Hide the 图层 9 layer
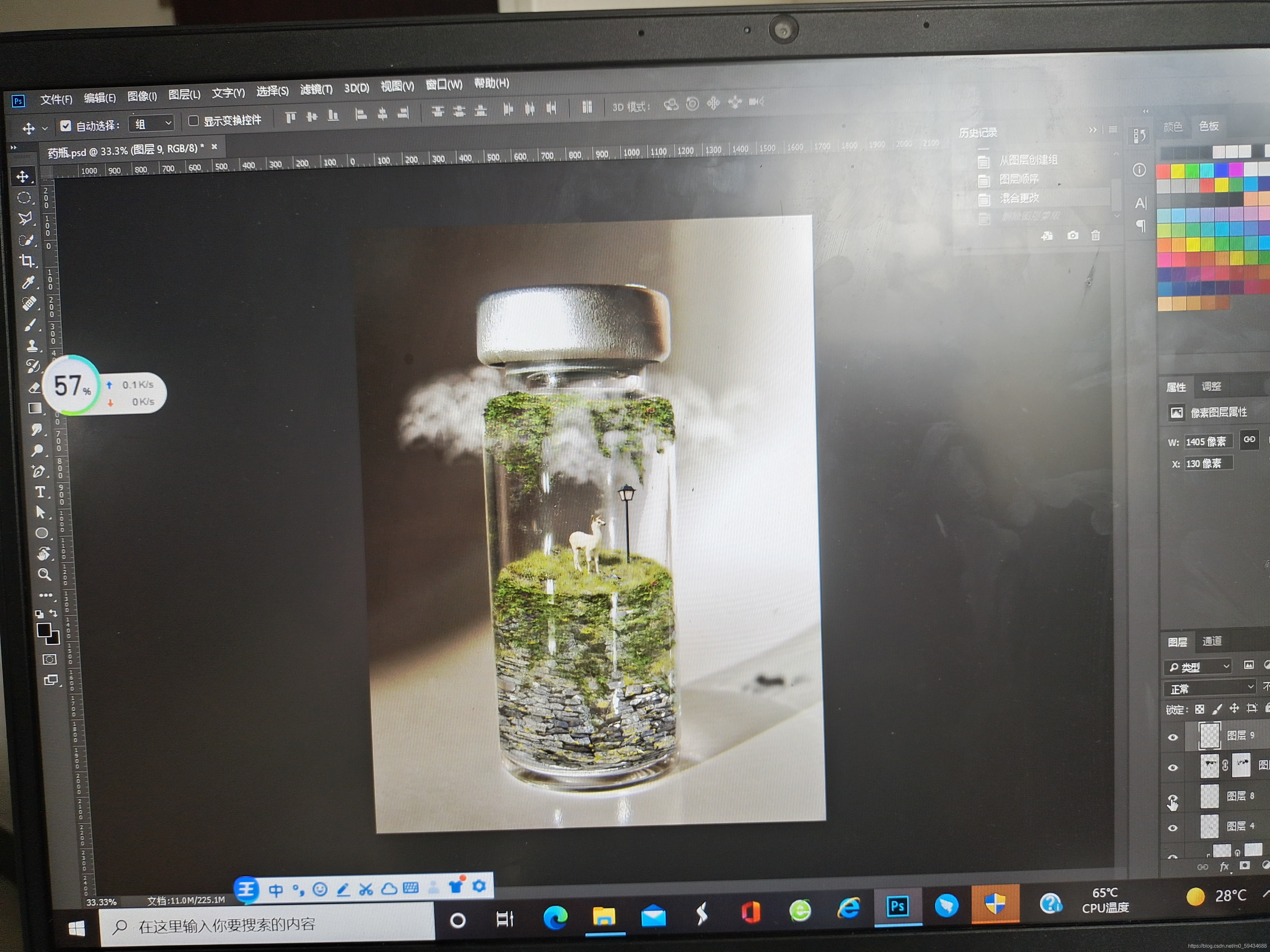Viewport: 1270px width, 952px height. (1173, 737)
